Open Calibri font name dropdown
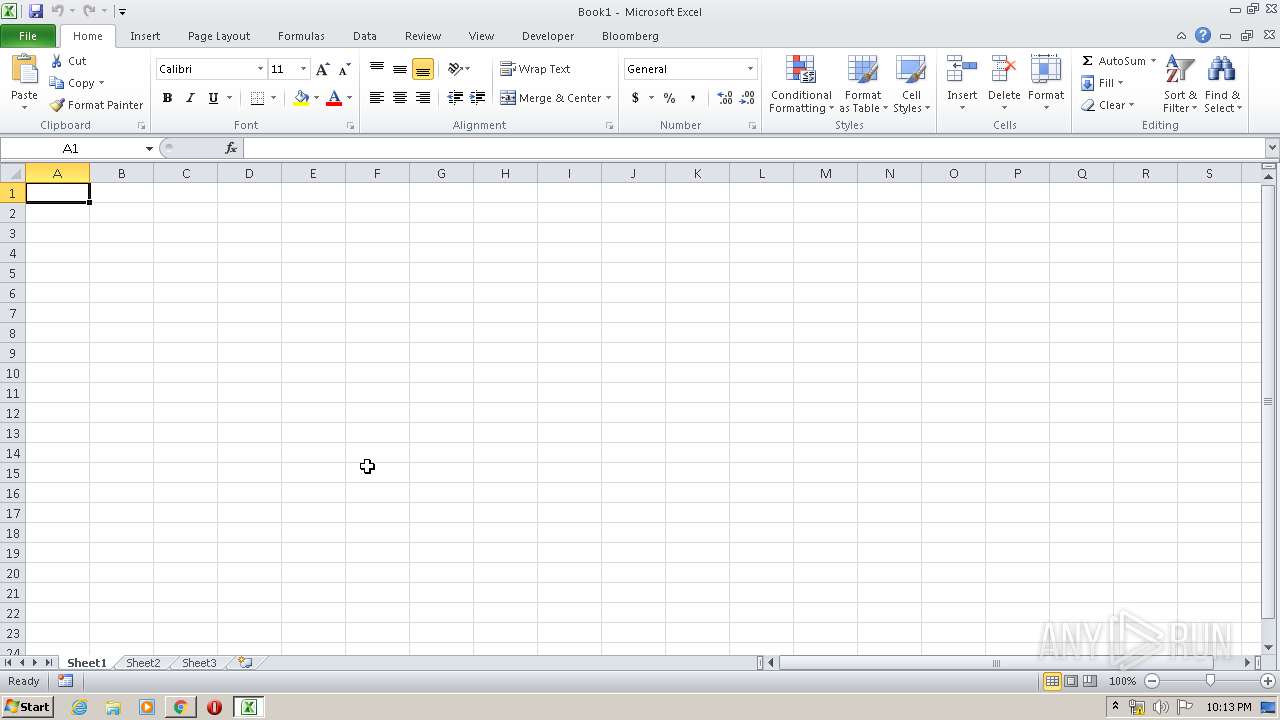This screenshot has width=1280, height=720. coord(260,69)
